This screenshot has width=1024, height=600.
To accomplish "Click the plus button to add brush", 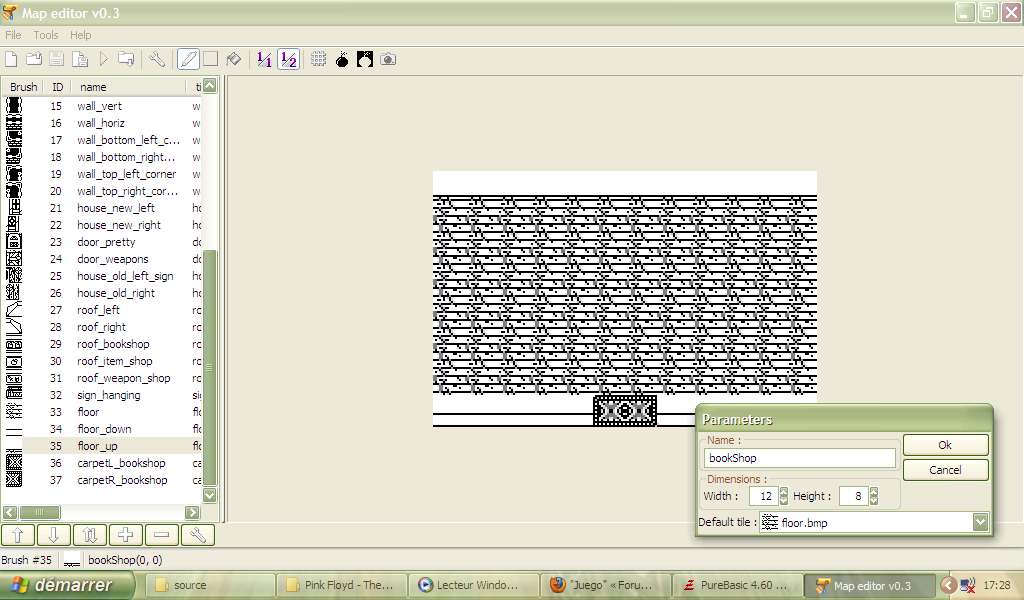I will pos(124,535).
